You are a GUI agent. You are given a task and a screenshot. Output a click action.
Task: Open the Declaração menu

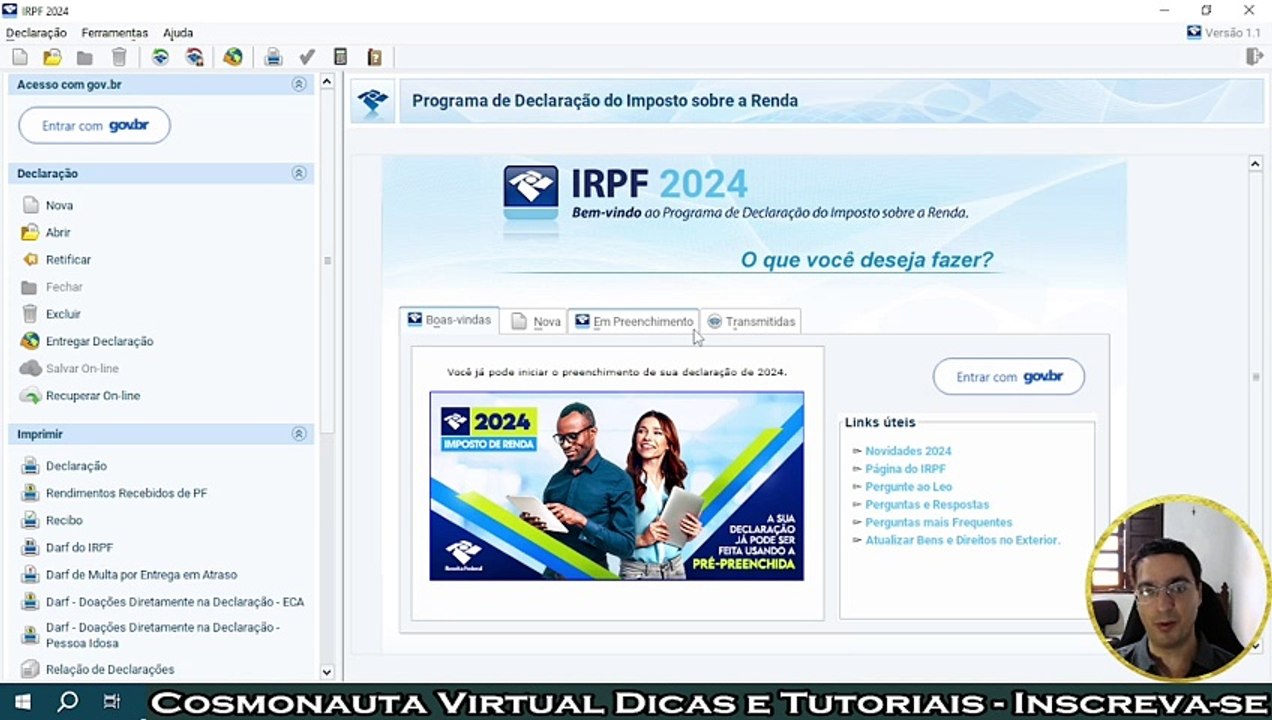coord(36,33)
